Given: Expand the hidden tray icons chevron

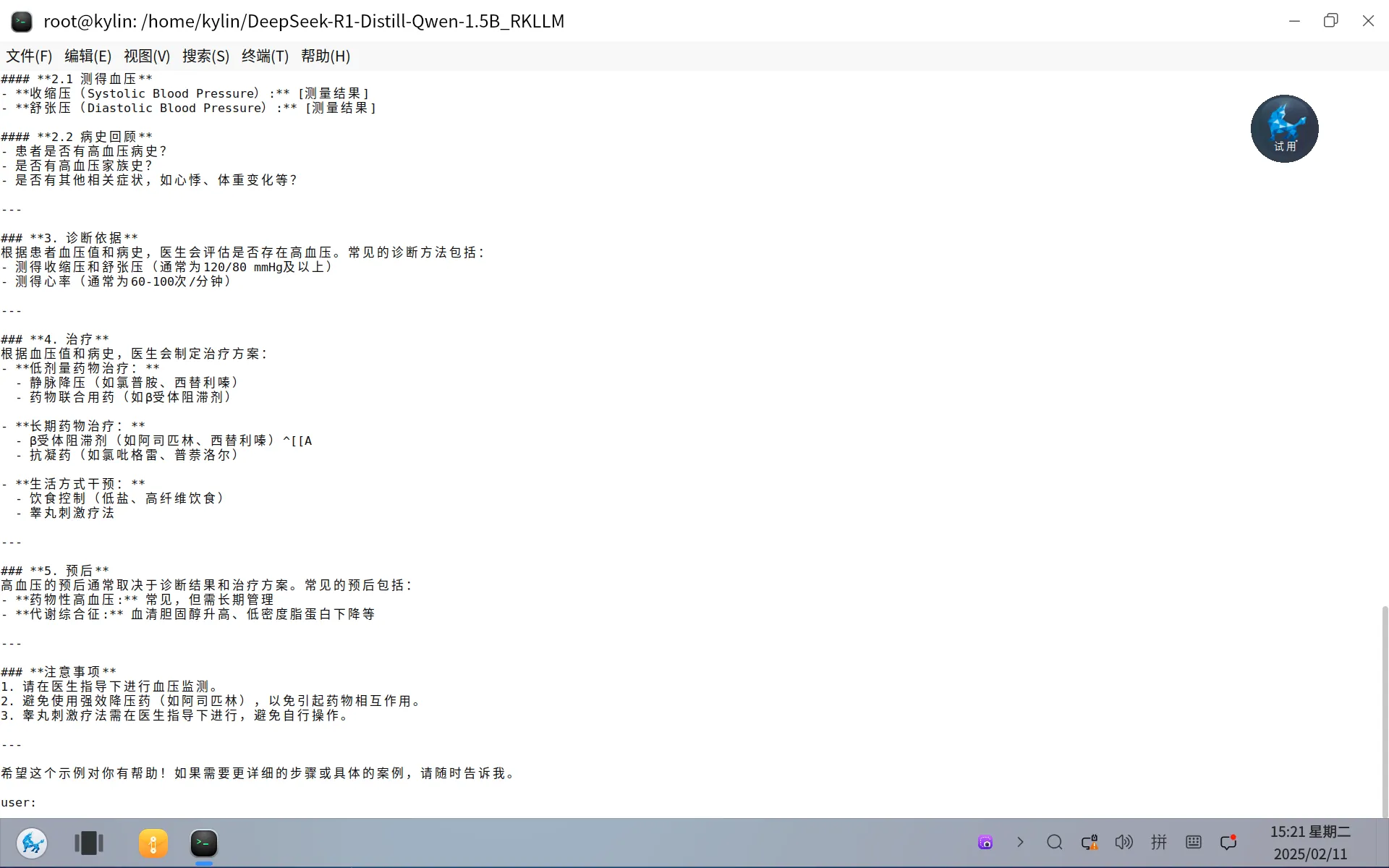Looking at the screenshot, I should click(1020, 842).
